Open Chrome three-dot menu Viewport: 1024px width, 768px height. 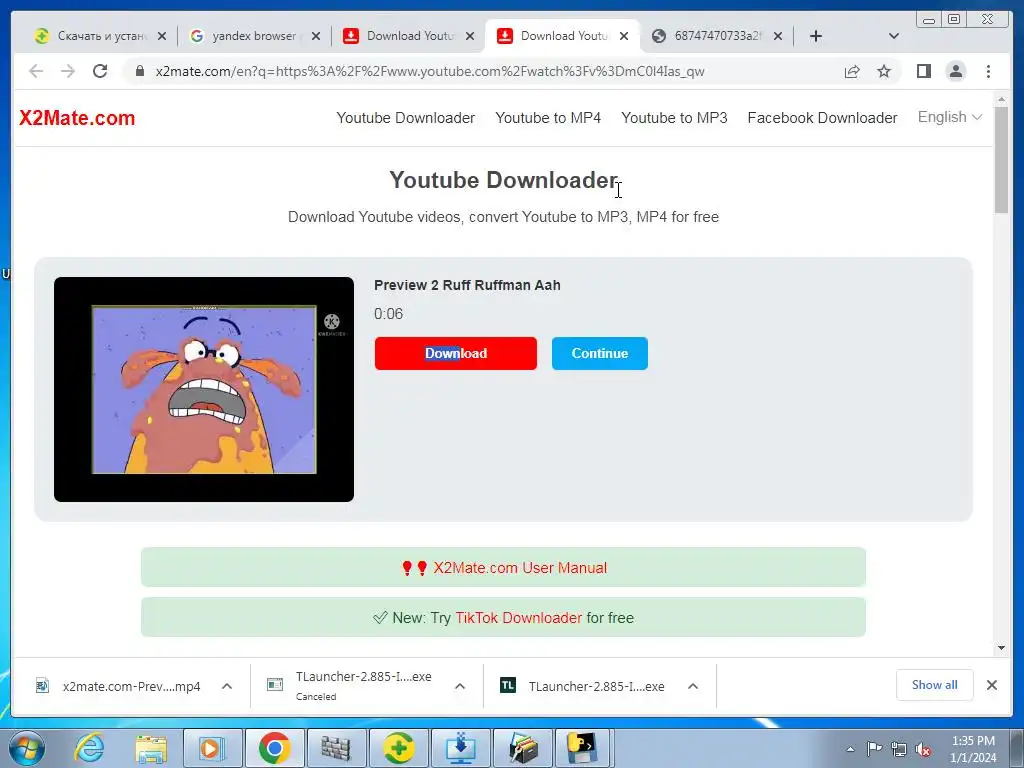tap(988, 71)
